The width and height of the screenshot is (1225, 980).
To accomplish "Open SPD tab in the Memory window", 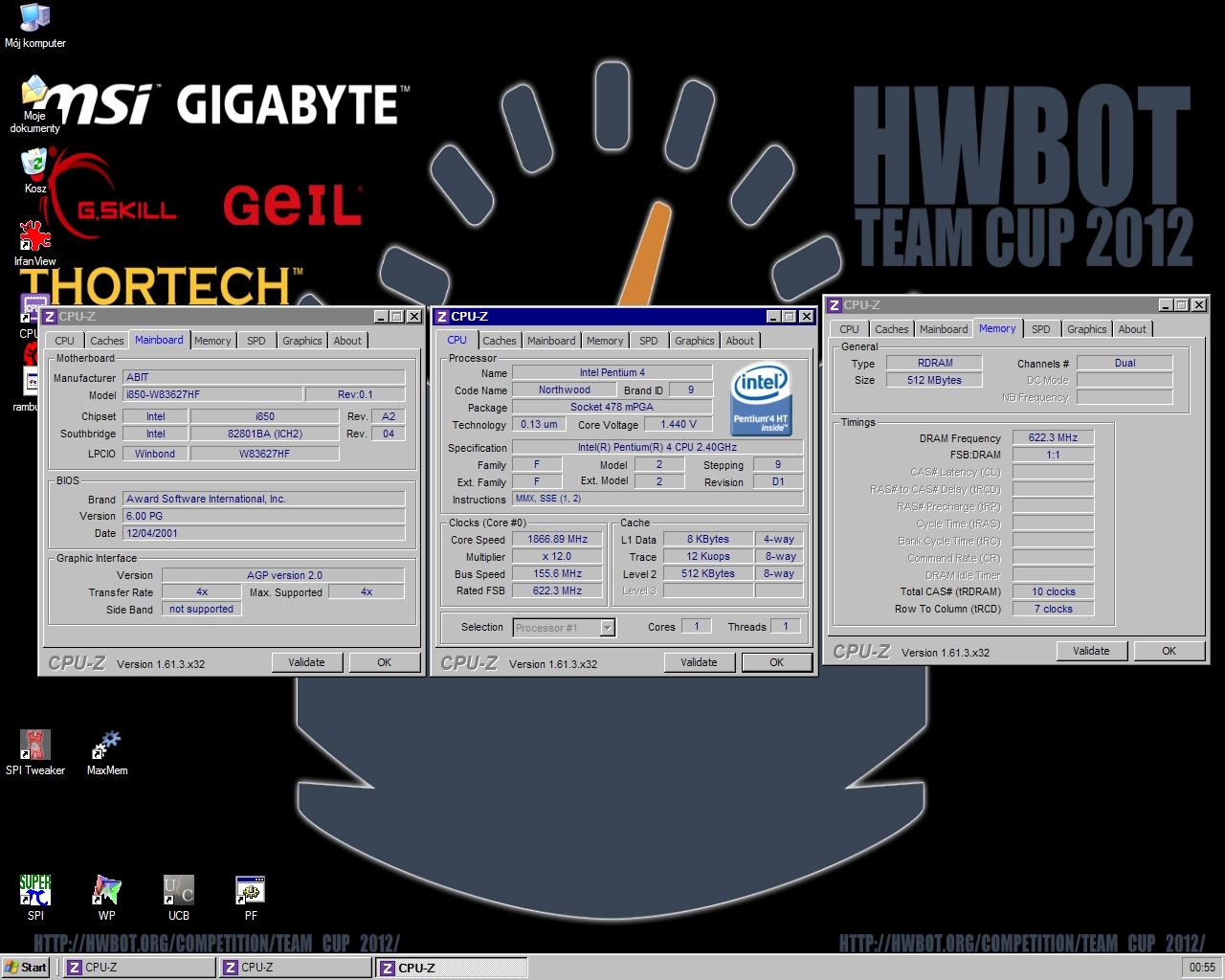I will (x=1041, y=329).
